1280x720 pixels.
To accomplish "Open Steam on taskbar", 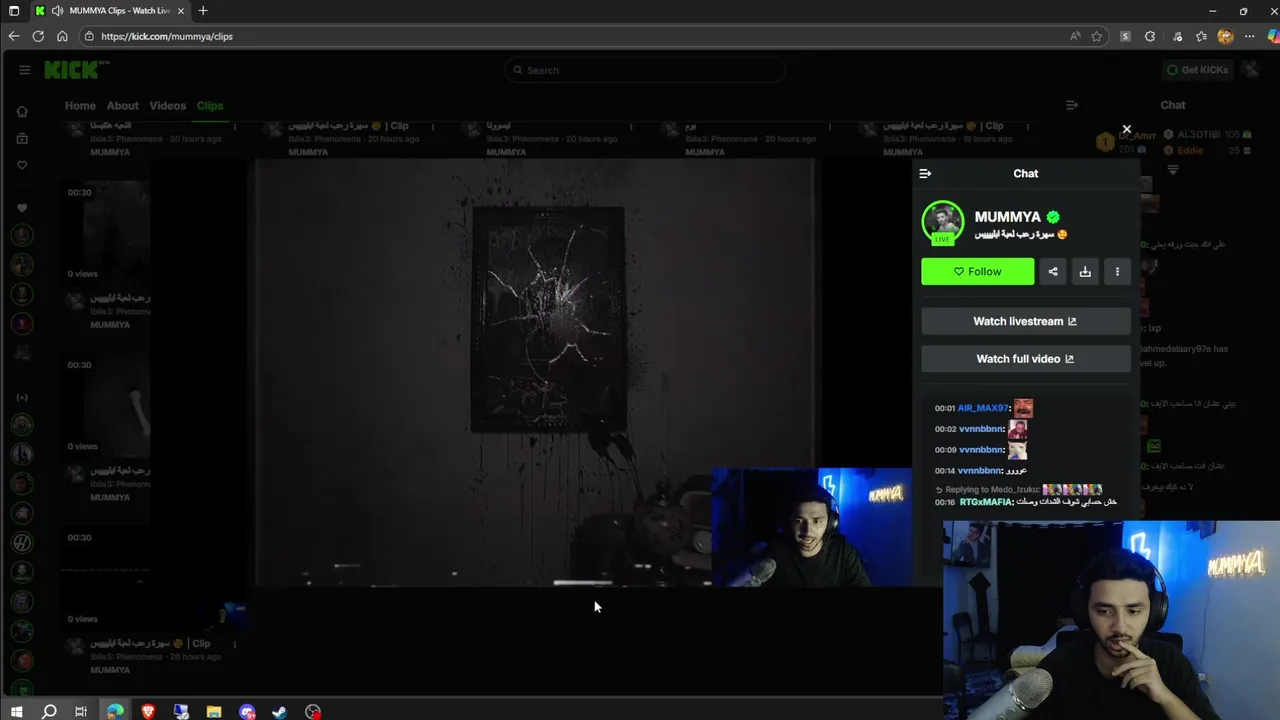I will [x=280, y=712].
